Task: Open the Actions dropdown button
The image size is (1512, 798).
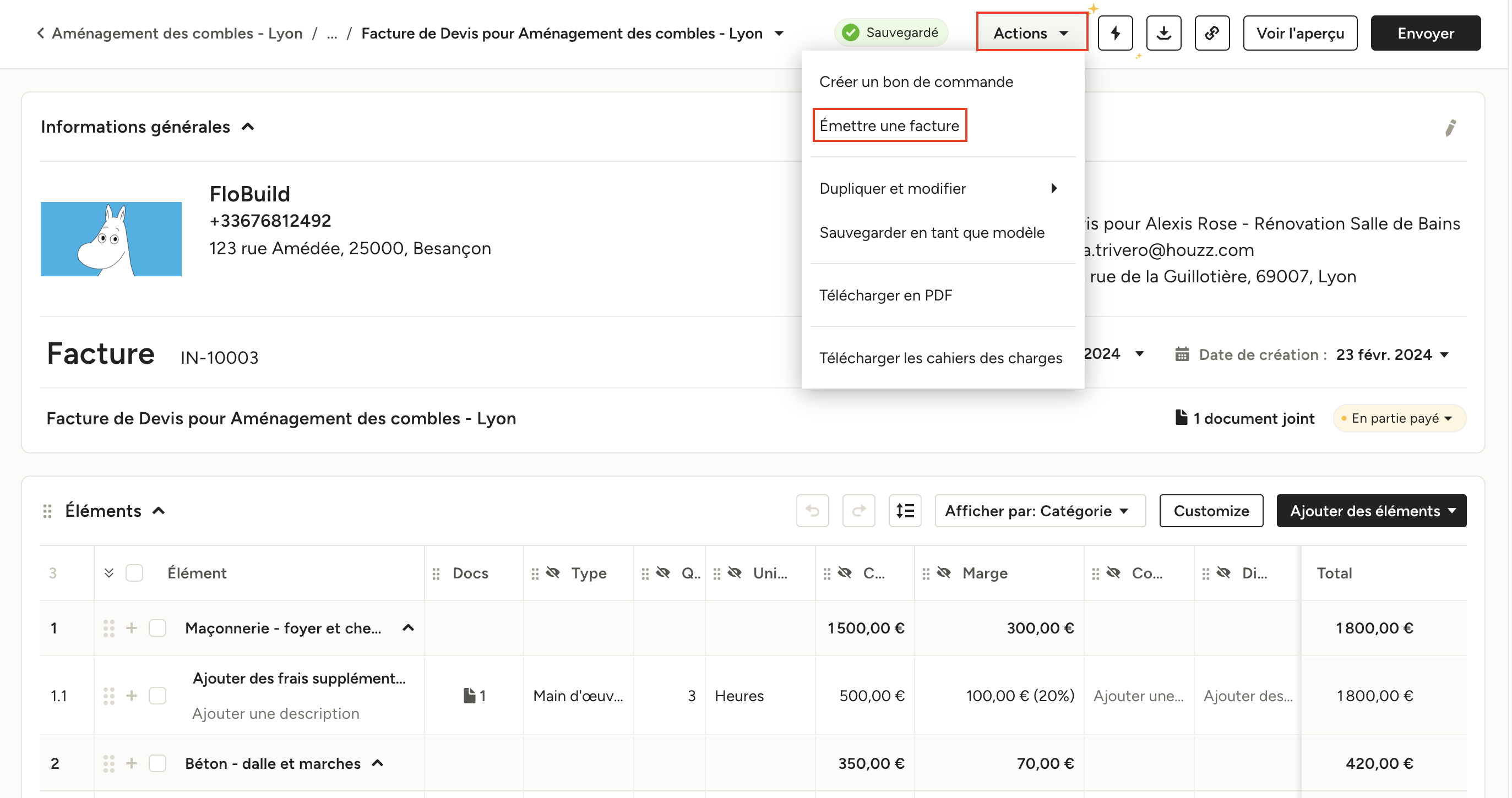Action: tap(1031, 33)
